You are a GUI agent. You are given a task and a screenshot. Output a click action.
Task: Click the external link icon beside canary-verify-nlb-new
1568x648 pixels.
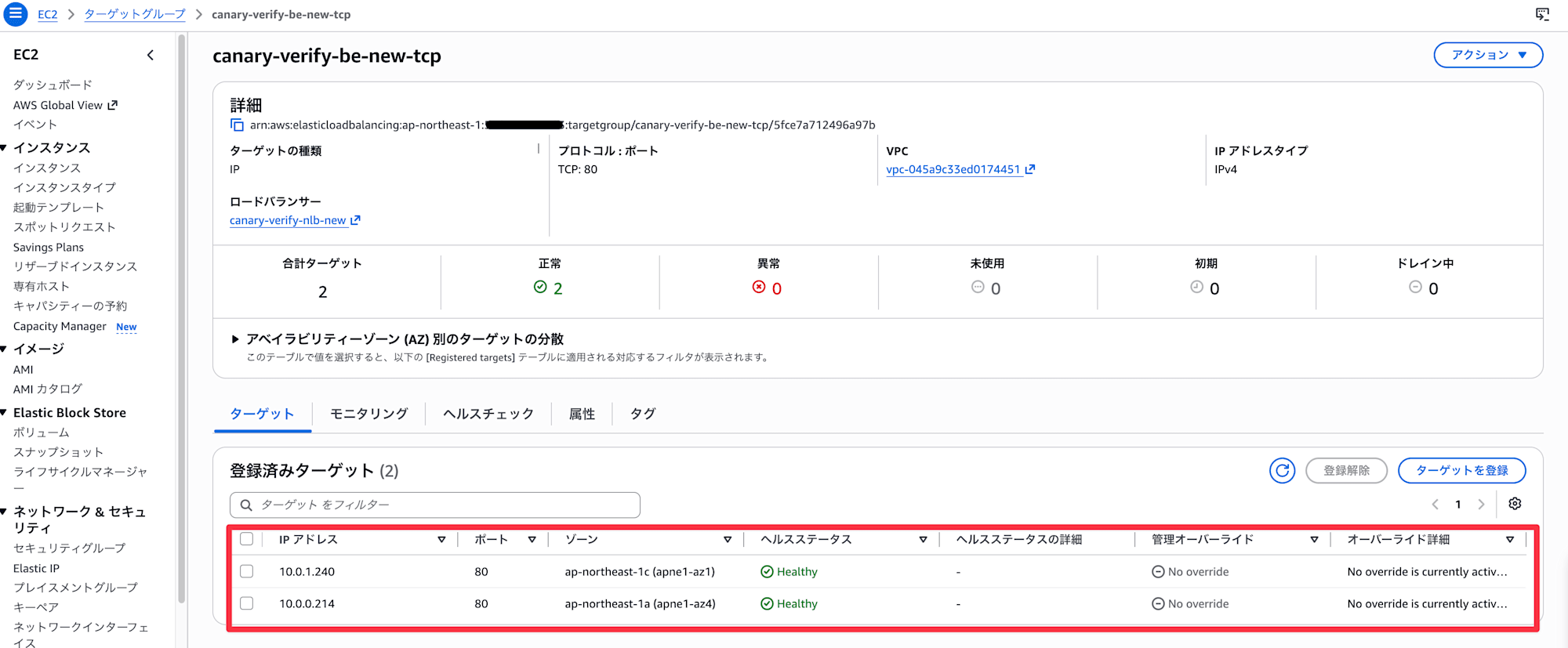pyautogui.click(x=355, y=220)
